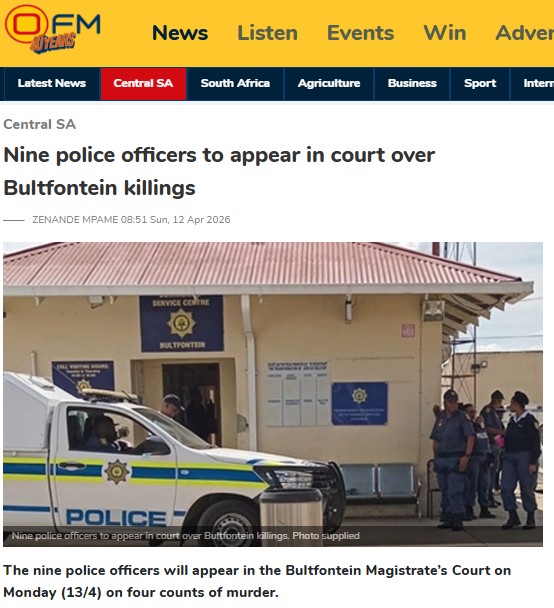Open the Listen menu item
The height and width of the screenshot is (608, 554).
268,33
